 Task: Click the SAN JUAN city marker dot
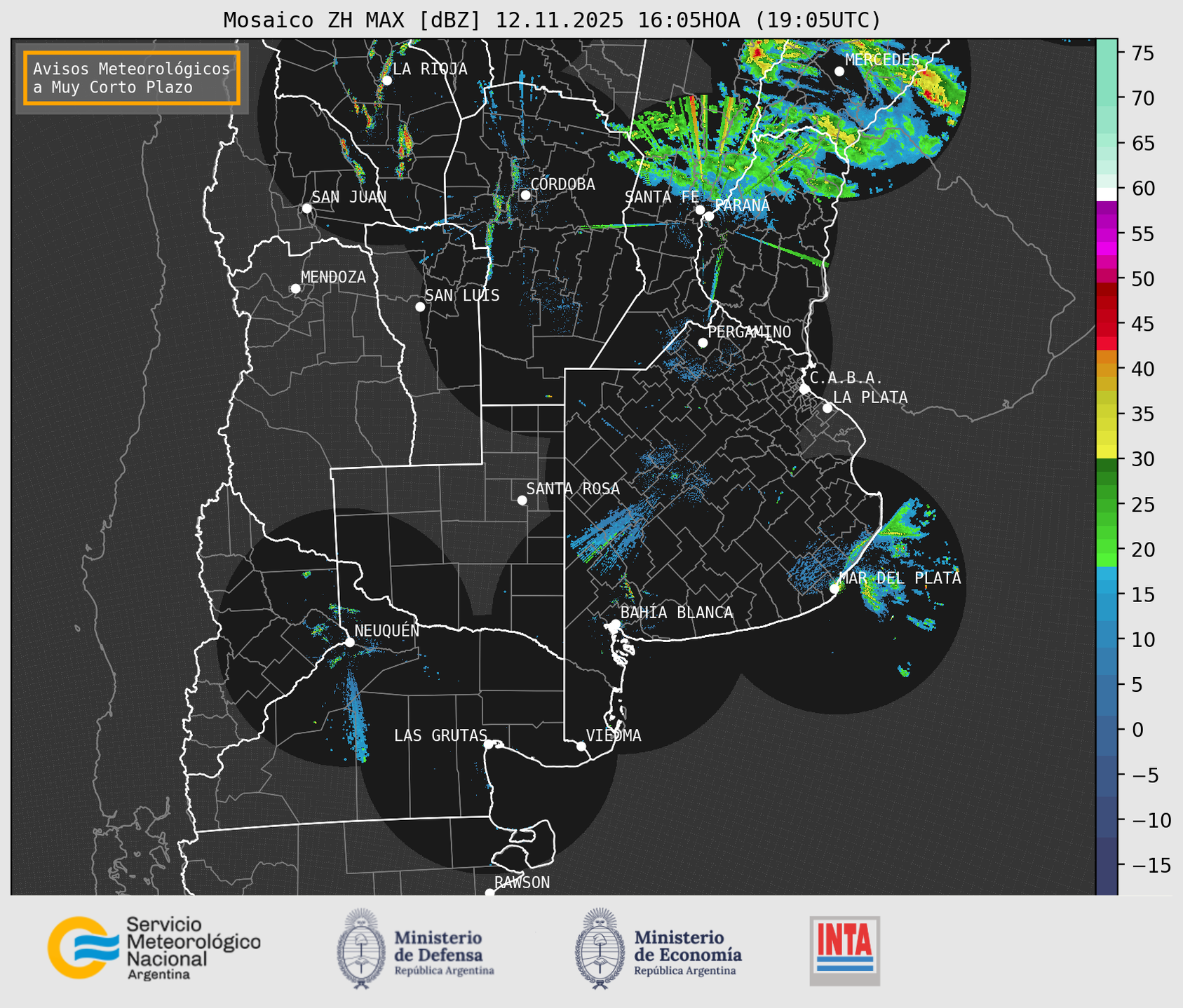(x=306, y=208)
